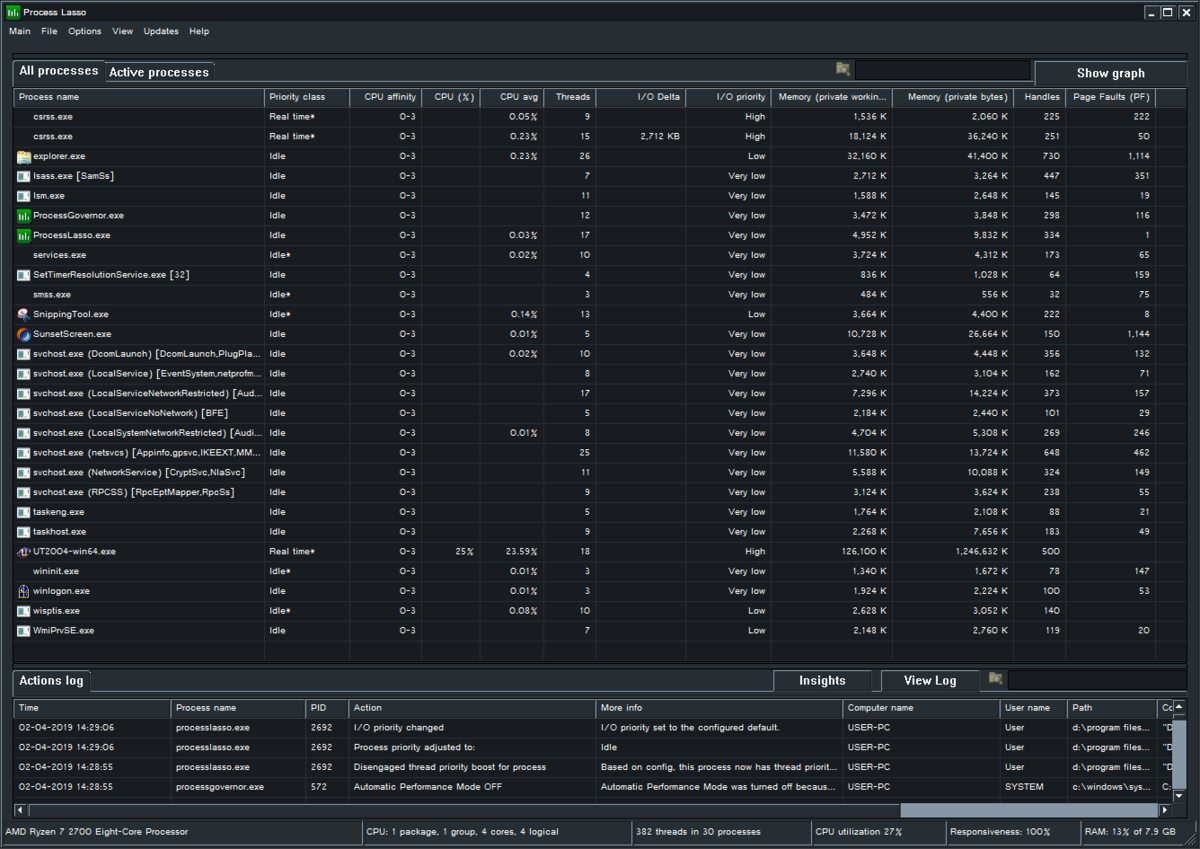
Task: Click log vertical scrollbar up arrow
Action: [x=1179, y=707]
